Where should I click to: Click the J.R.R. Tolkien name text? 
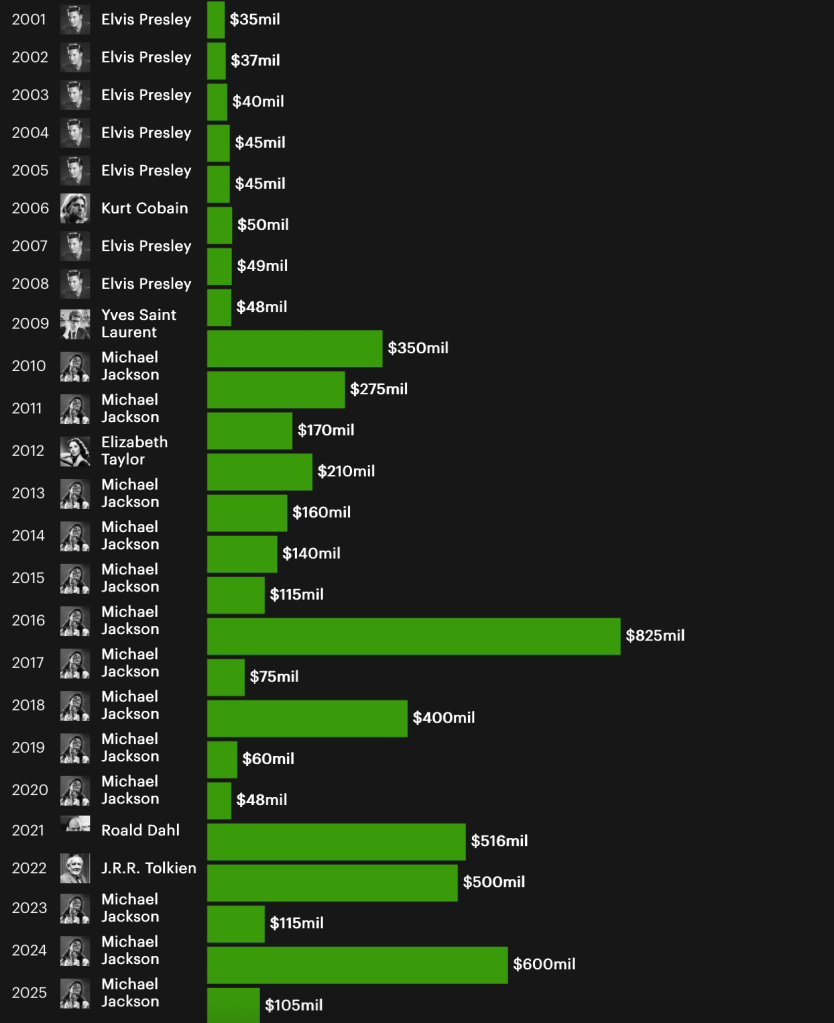[x=148, y=868]
